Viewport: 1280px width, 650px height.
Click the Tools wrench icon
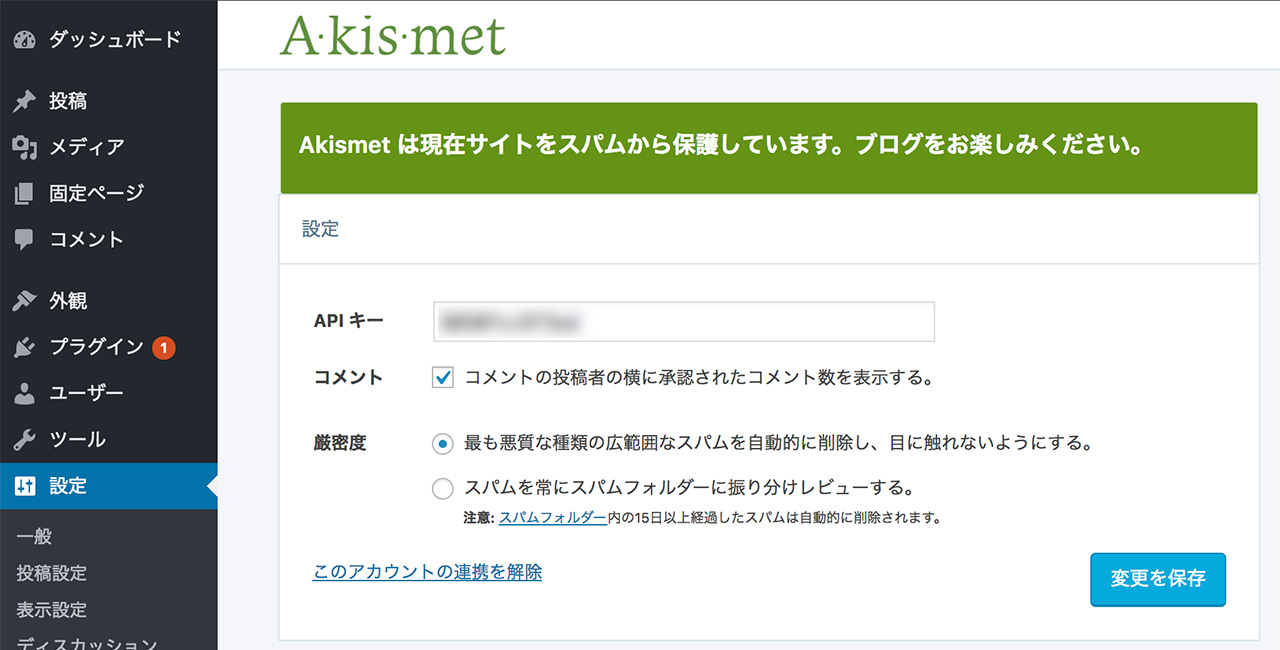click(x=25, y=440)
